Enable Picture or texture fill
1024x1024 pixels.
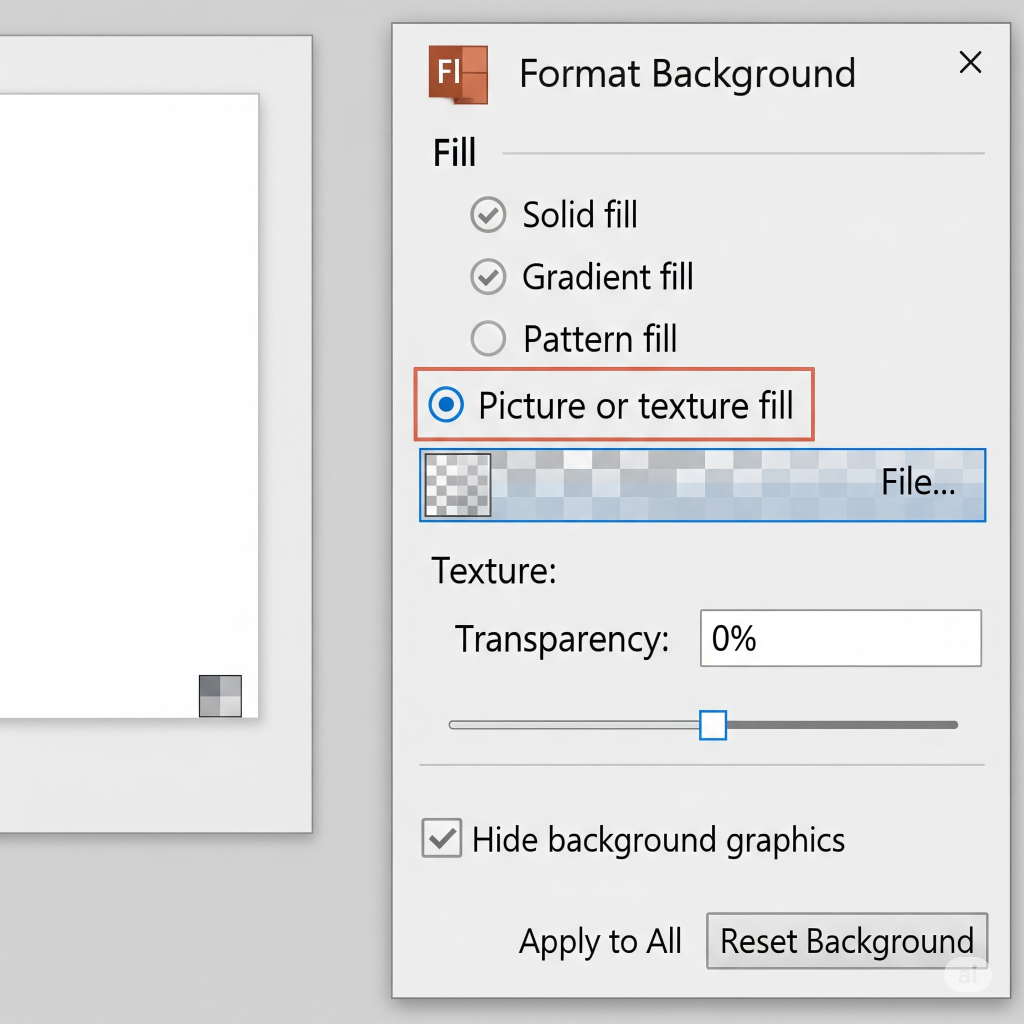coord(446,405)
